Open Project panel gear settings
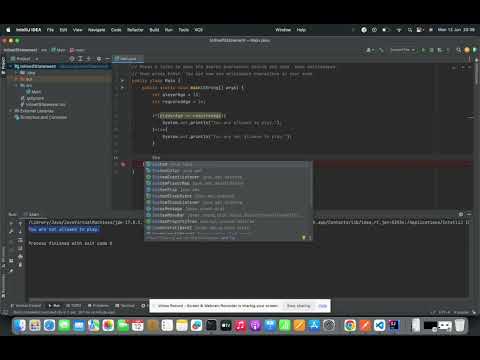 (99, 59)
